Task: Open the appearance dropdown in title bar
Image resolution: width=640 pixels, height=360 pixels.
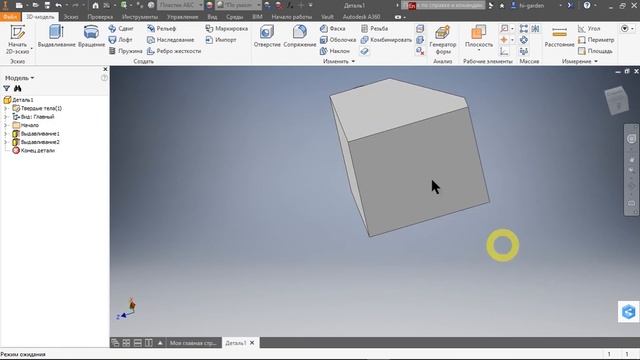Action: pyautogui.click(x=238, y=5)
